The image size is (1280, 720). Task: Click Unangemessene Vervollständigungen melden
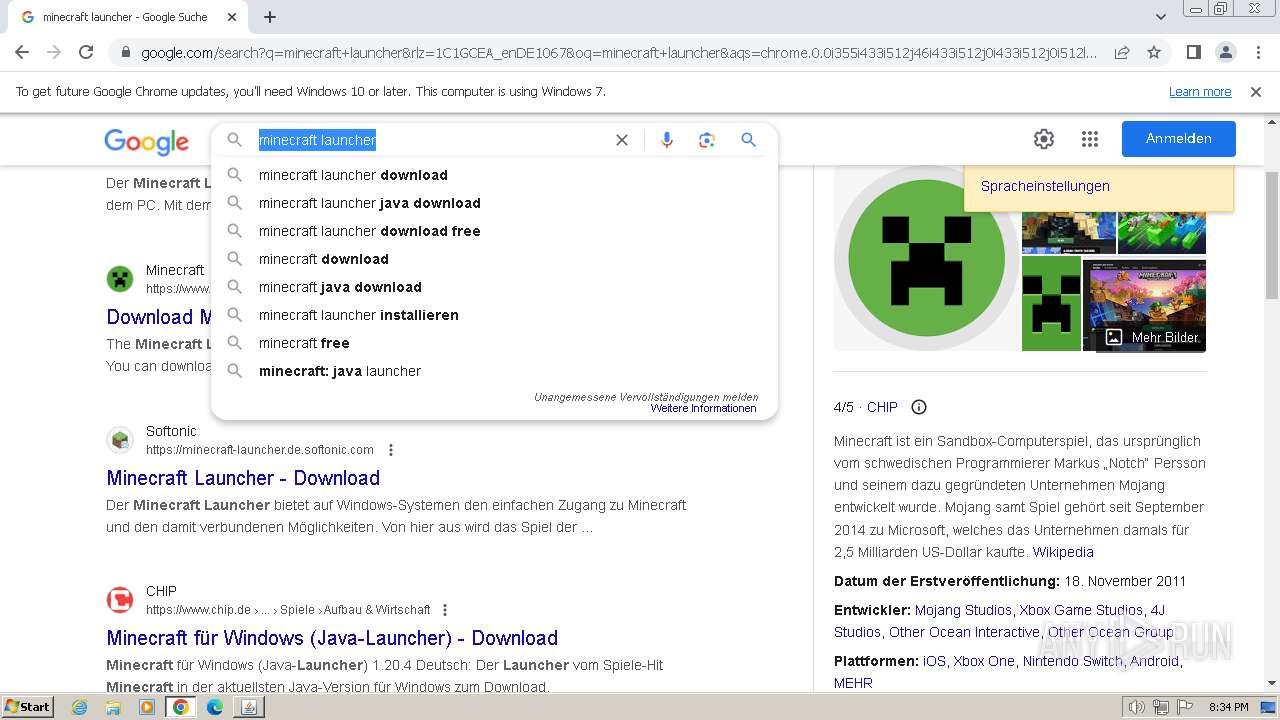pyautogui.click(x=646, y=397)
